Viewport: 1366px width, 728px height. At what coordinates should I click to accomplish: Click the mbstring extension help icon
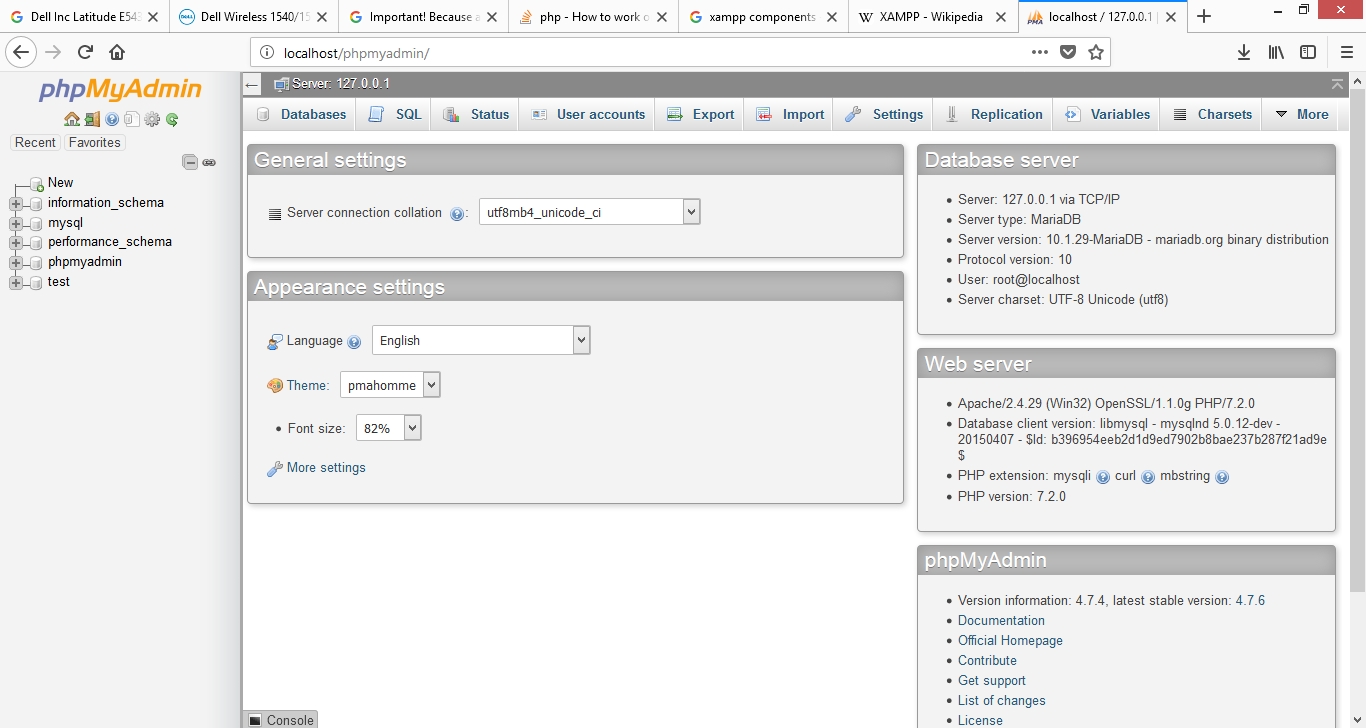pyautogui.click(x=1222, y=477)
